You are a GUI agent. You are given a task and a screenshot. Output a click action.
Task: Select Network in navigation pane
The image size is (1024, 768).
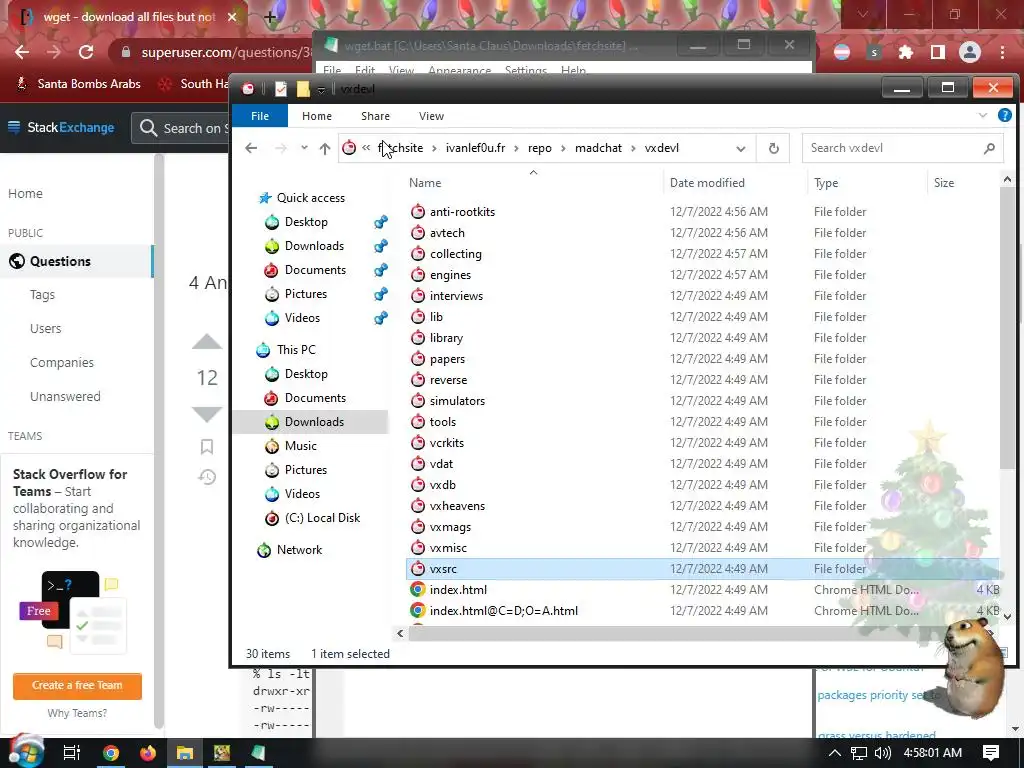pos(298,550)
